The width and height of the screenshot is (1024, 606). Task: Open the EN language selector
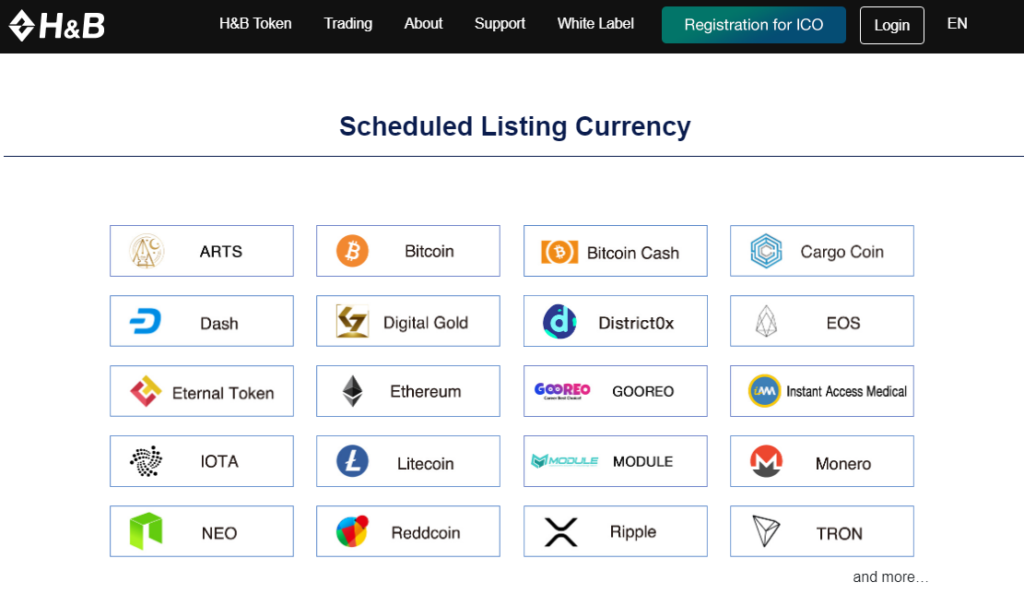(957, 24)
